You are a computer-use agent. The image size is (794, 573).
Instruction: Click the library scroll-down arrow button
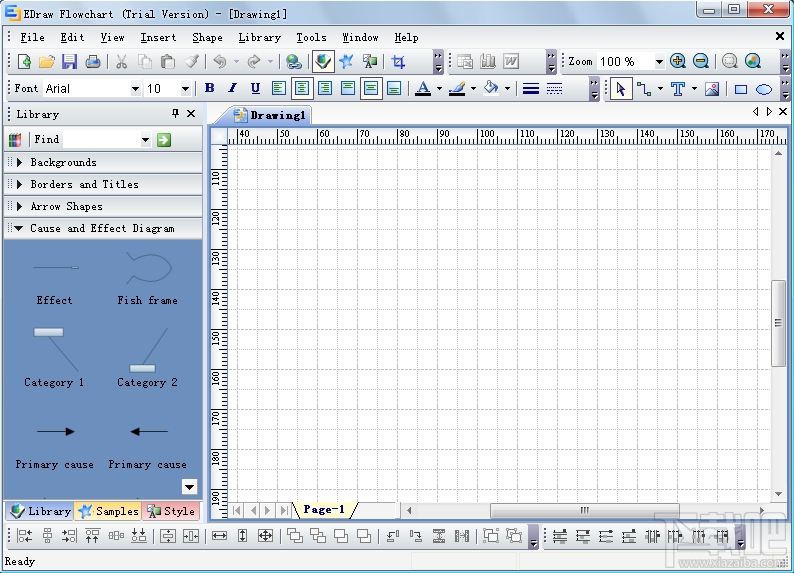coord(189,487)
